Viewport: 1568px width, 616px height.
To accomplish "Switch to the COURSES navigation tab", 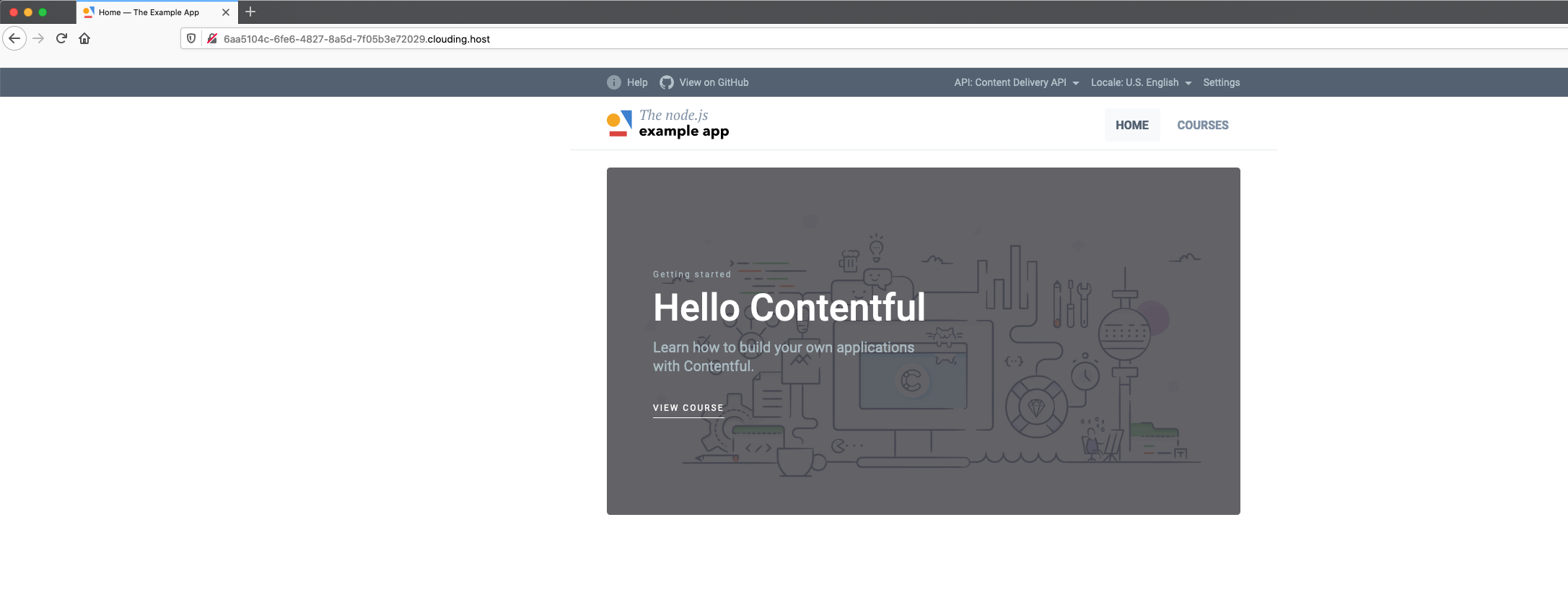I will pyautogui.click(x=1202, y=125).
